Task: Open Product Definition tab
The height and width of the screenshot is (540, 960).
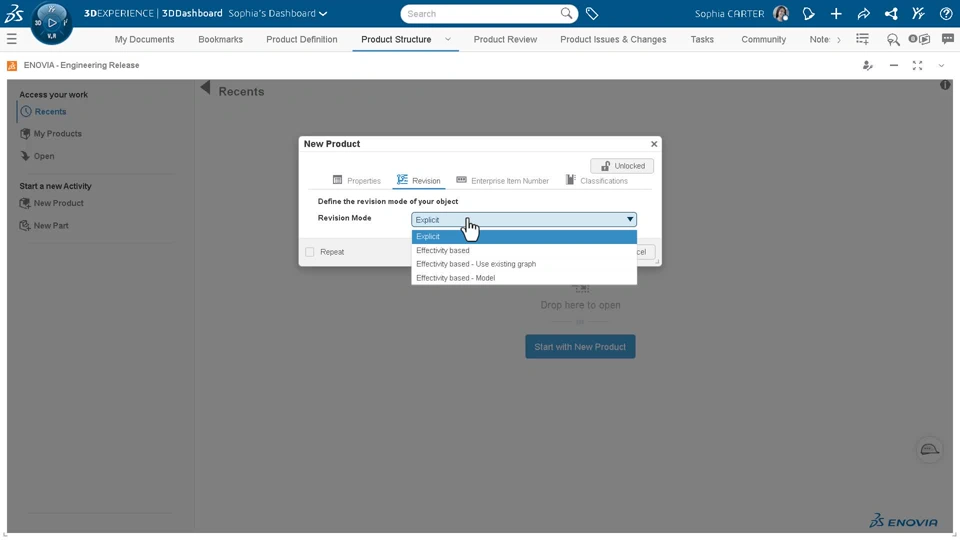Action: tap(302, 39)
